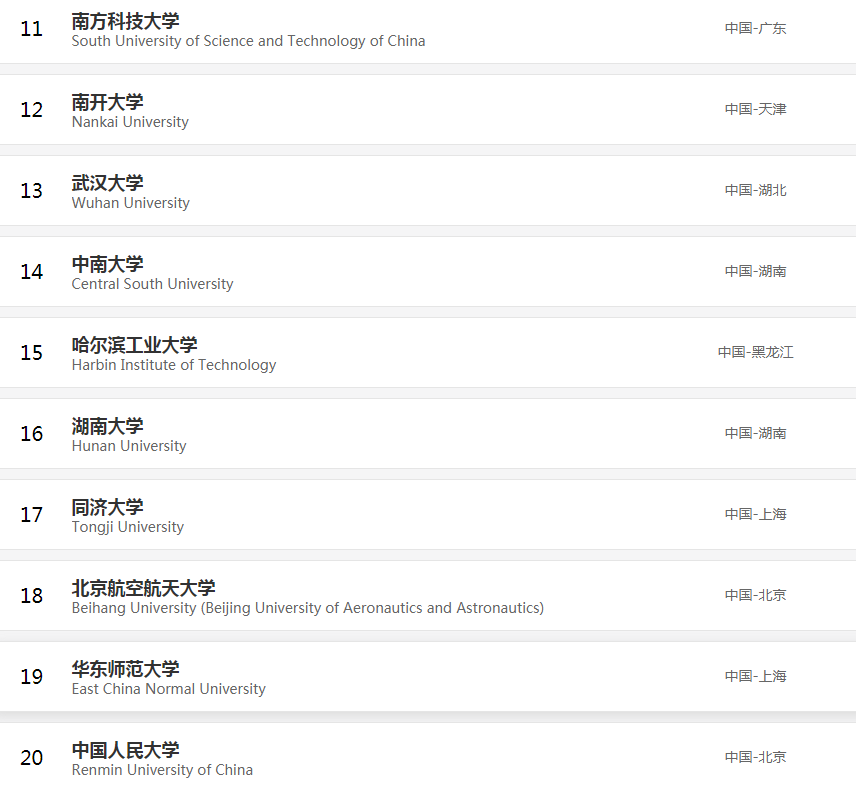Image resolution: width=856 pixels, height=792 pixels.
Task: Click the 中国-广东 region label
Action: (755, 28)
